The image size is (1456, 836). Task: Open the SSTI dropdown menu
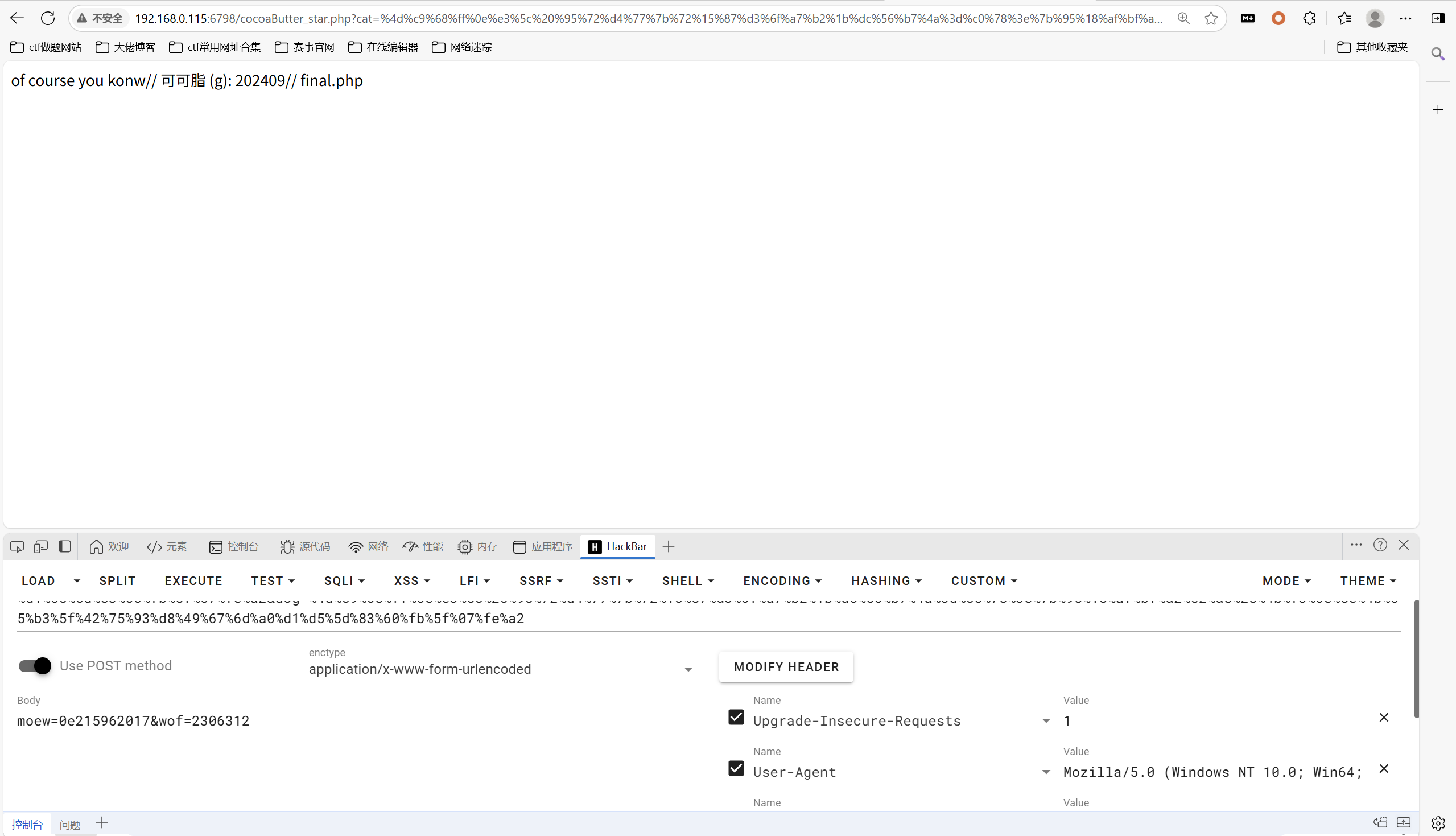(612, 581)
